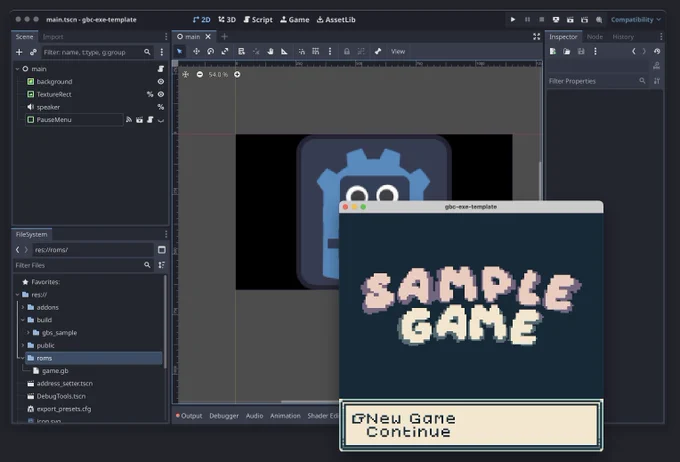Toggle TextureRect node visibility eye

tap(160, 94)
